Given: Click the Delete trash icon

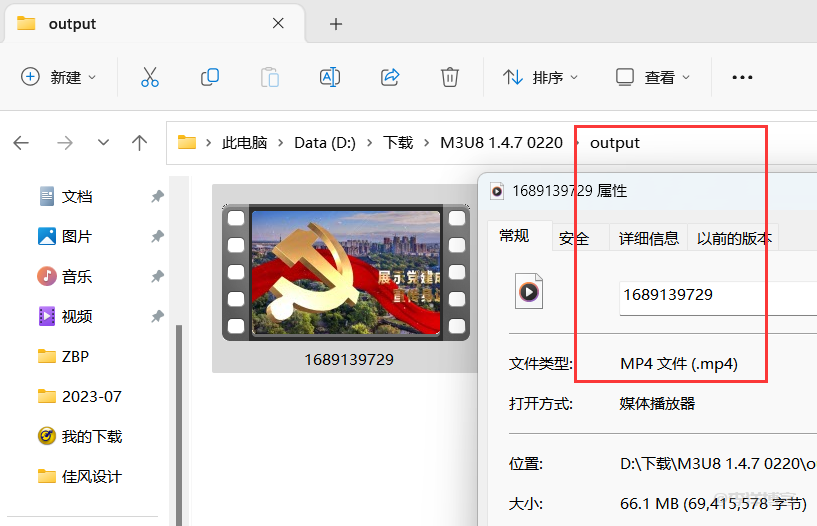Looking at the screenshot, I should [450, 77].
